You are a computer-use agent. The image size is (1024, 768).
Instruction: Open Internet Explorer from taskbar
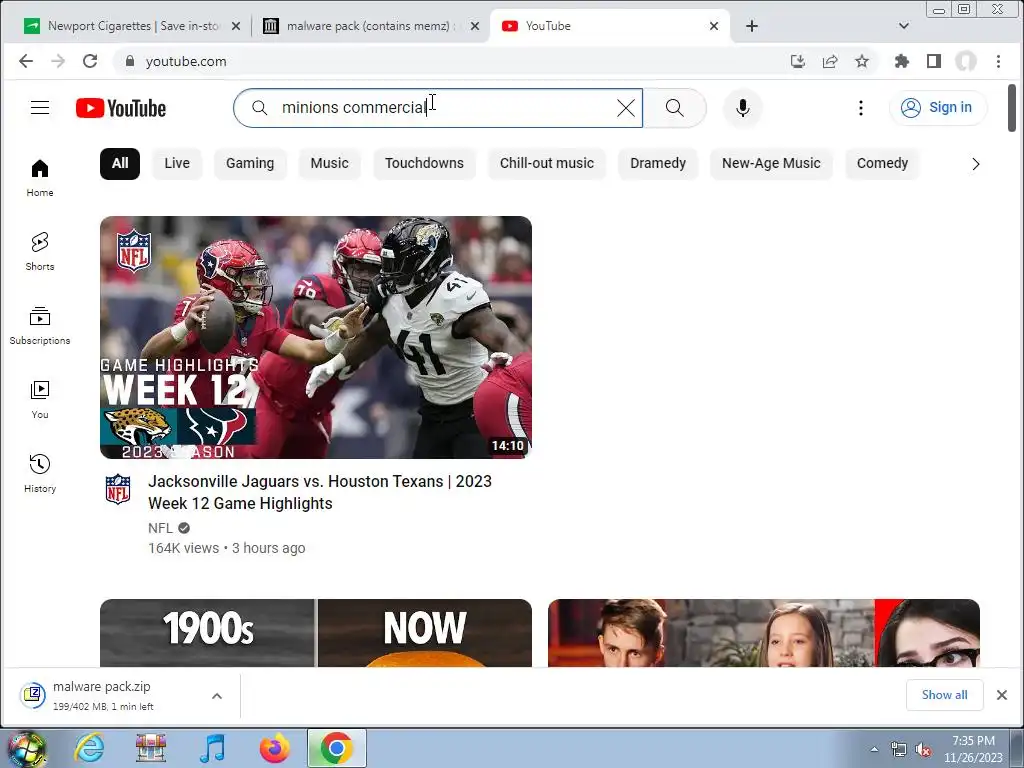click(x=88, y=748)
